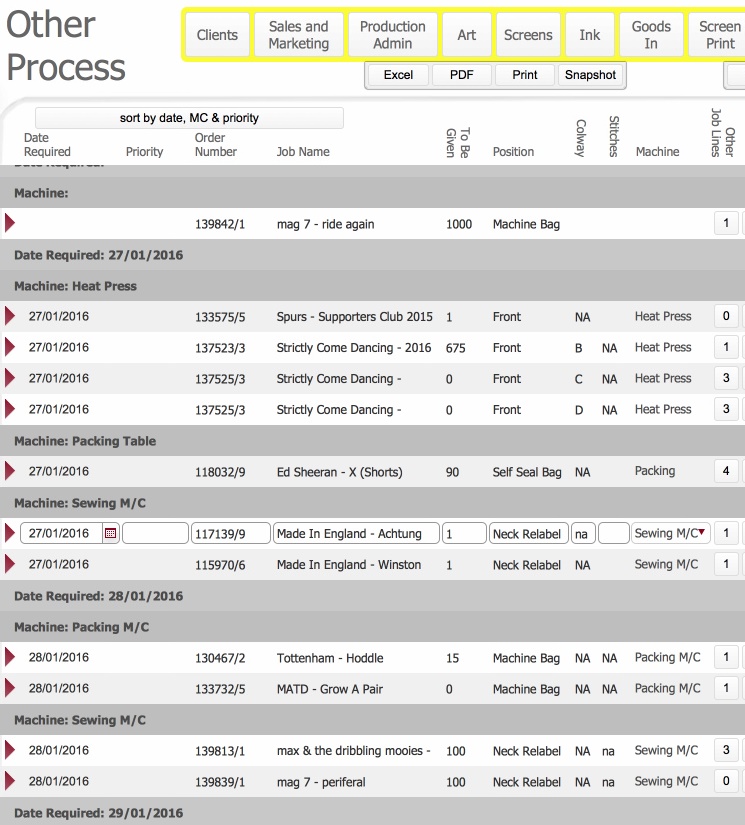
Task: Click red arrow for Ed Sheeran row
Action: [x=10, y=471]
